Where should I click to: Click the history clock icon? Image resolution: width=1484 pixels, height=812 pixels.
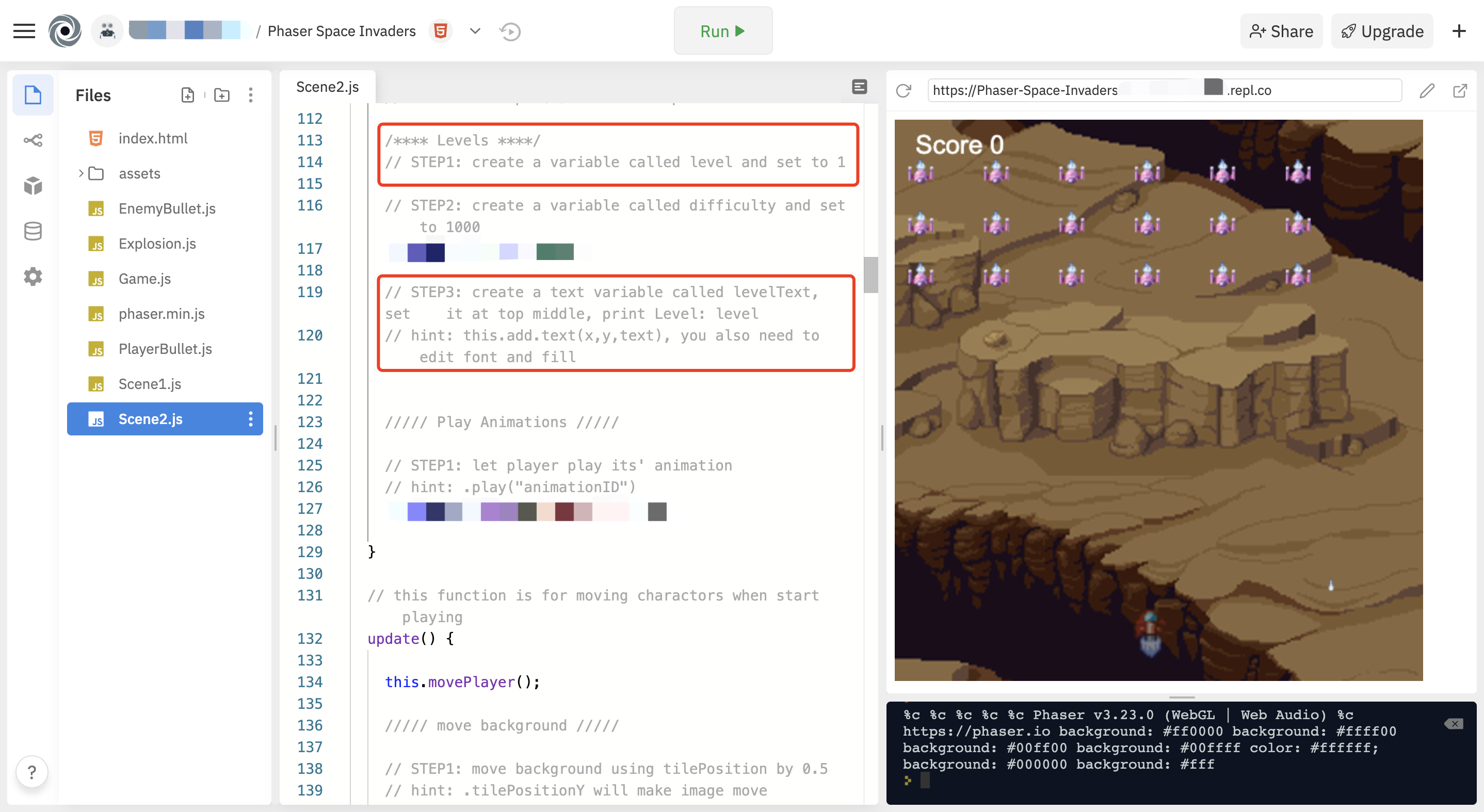(510, 31)
